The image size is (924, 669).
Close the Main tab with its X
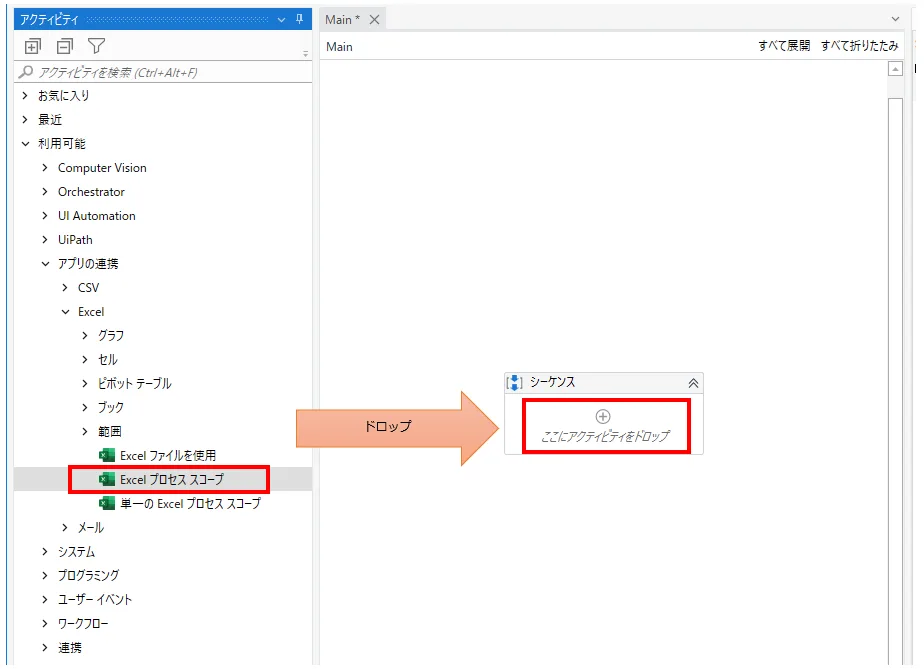tap(374, 20)
